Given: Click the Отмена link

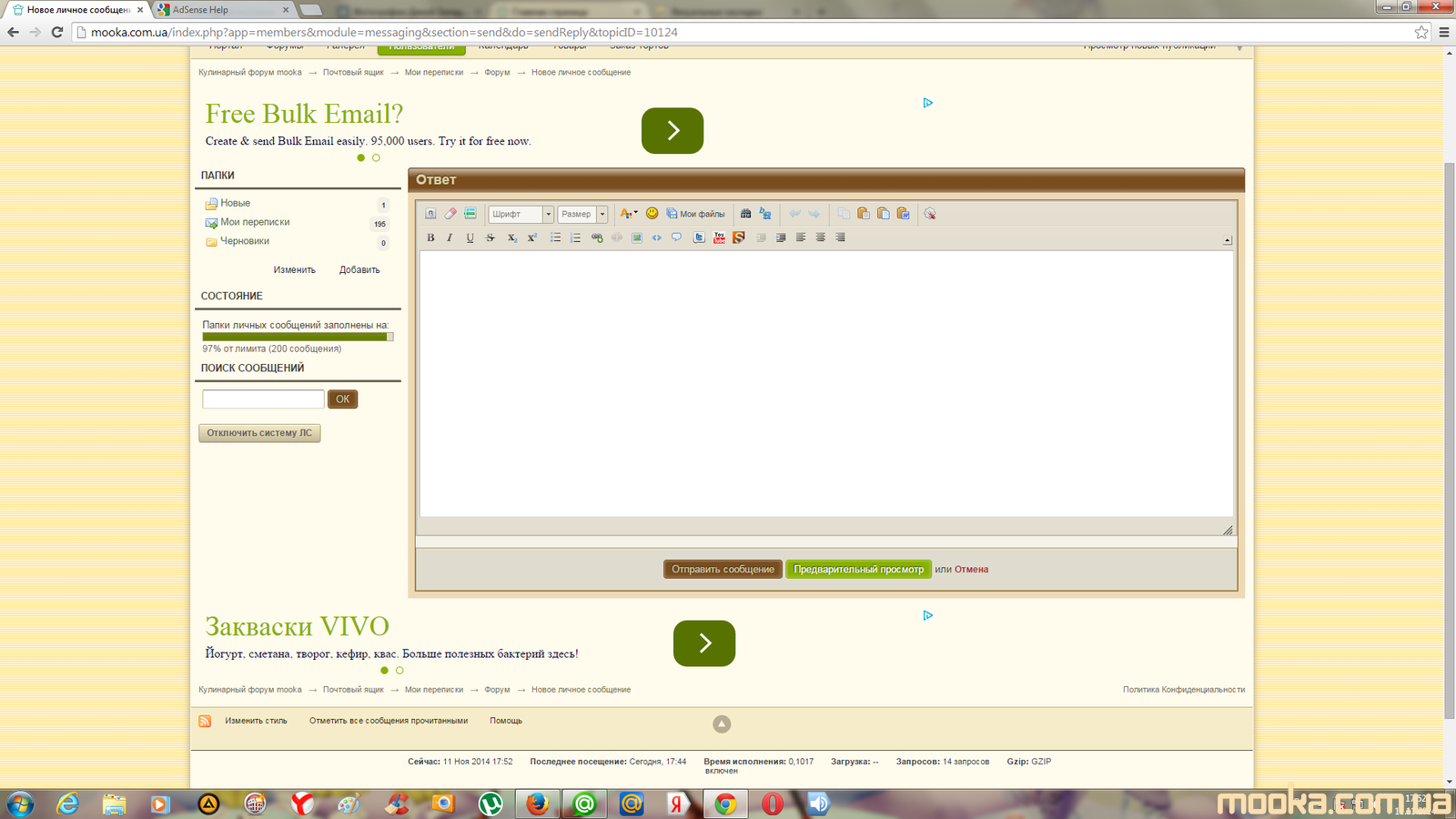Looking at the screenshot, I should tap(971, 570).
